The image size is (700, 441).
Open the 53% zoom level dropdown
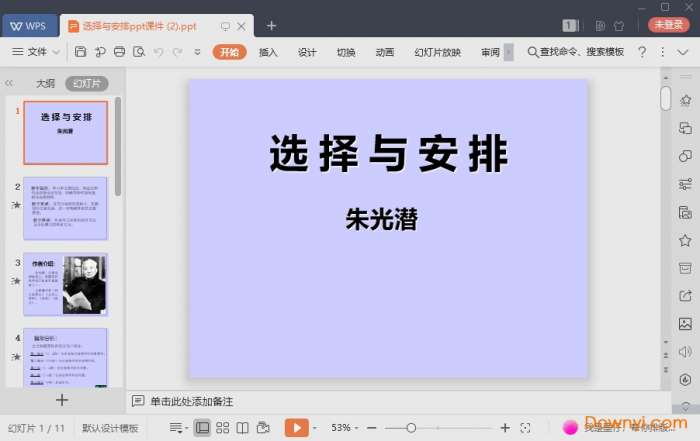pyautogui.click(x=344, y=428)
